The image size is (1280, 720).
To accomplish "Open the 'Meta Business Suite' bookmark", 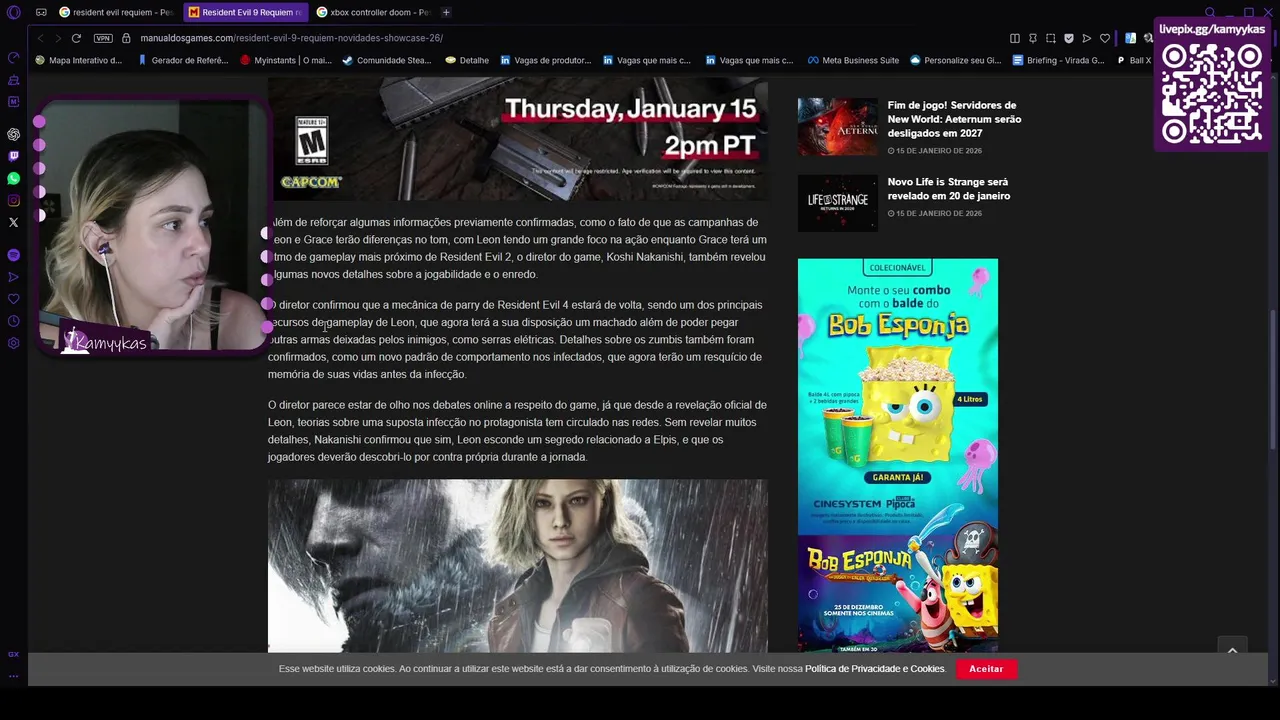I will 854,60.
